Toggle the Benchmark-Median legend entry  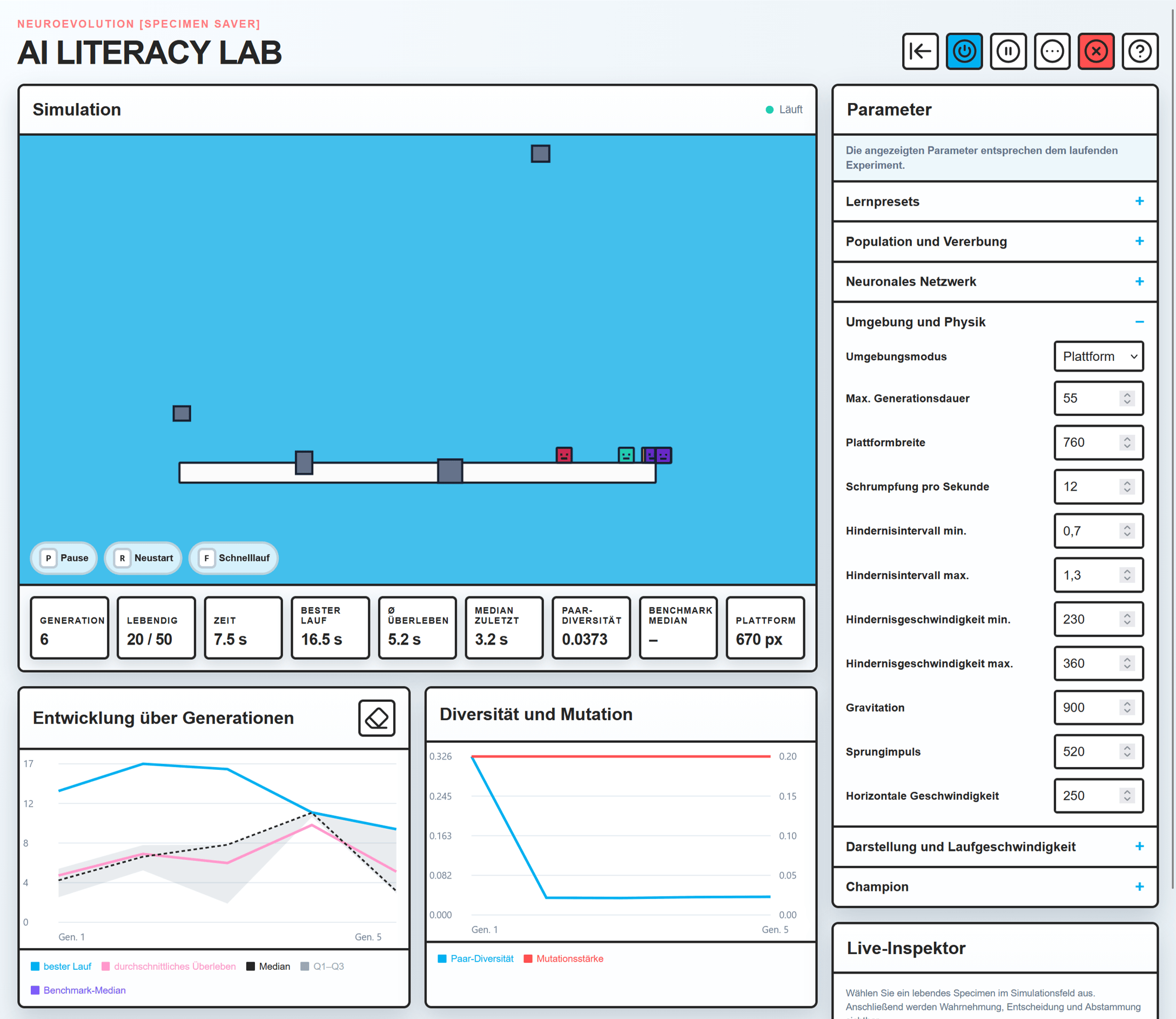(x=78, y=990)
